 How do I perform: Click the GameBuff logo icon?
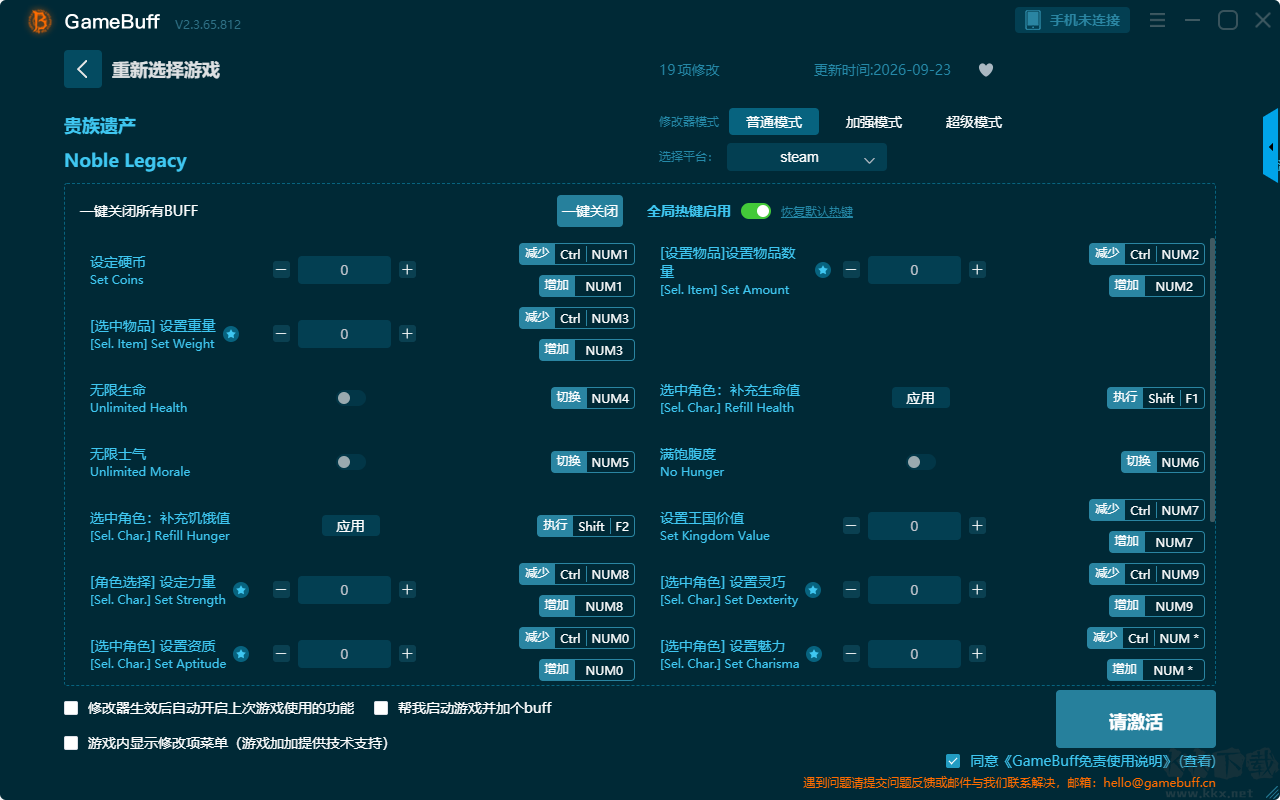coord(40,21)
